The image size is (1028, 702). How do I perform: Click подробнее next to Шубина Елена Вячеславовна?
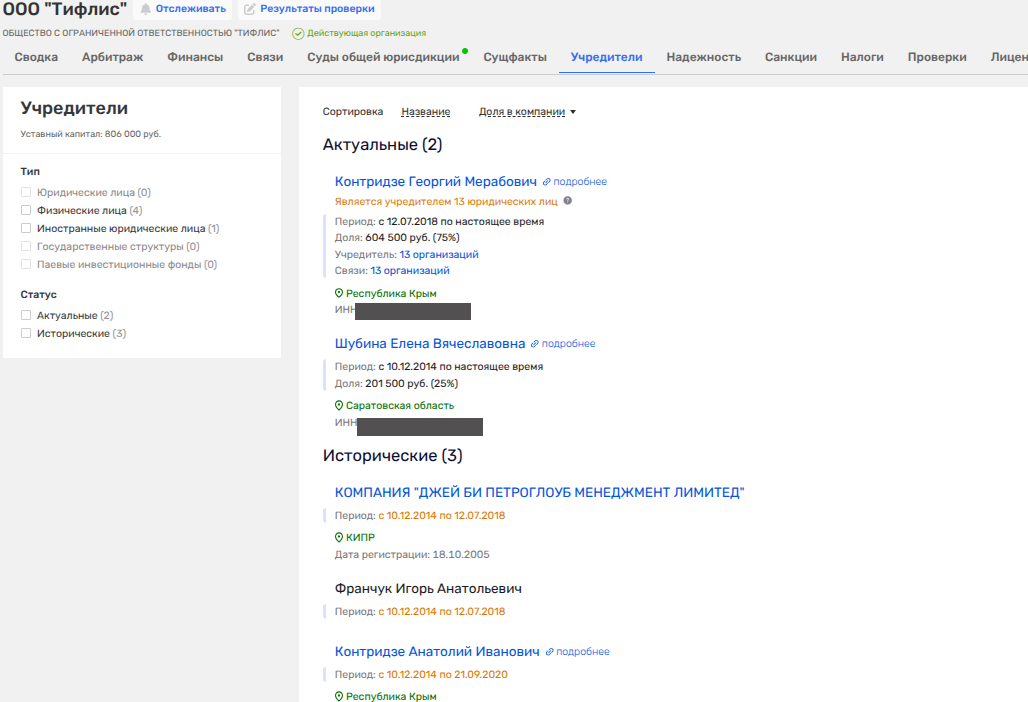[568, 343]
